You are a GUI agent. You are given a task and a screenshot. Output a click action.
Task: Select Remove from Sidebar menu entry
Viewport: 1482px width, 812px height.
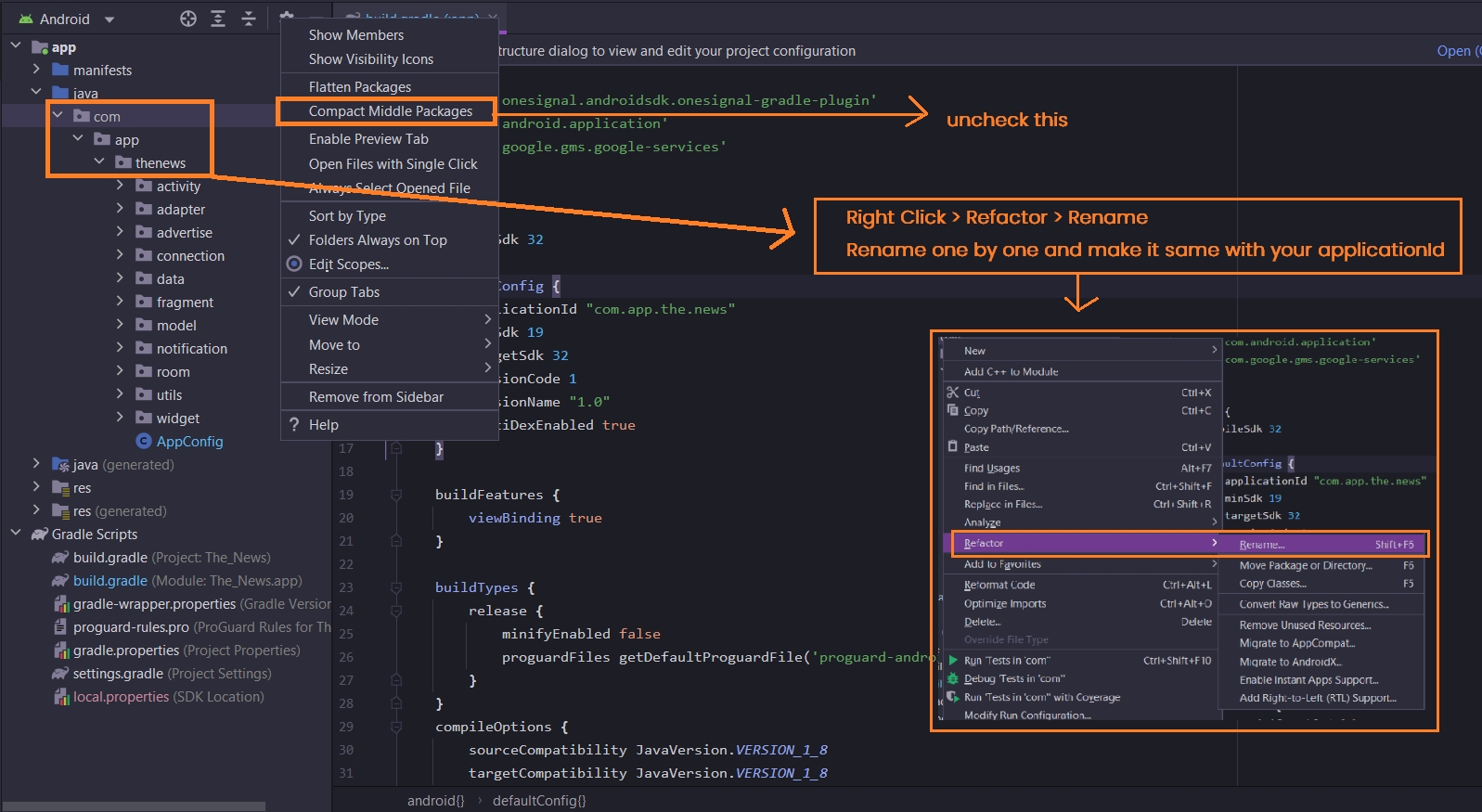click(x=376, y=397)
